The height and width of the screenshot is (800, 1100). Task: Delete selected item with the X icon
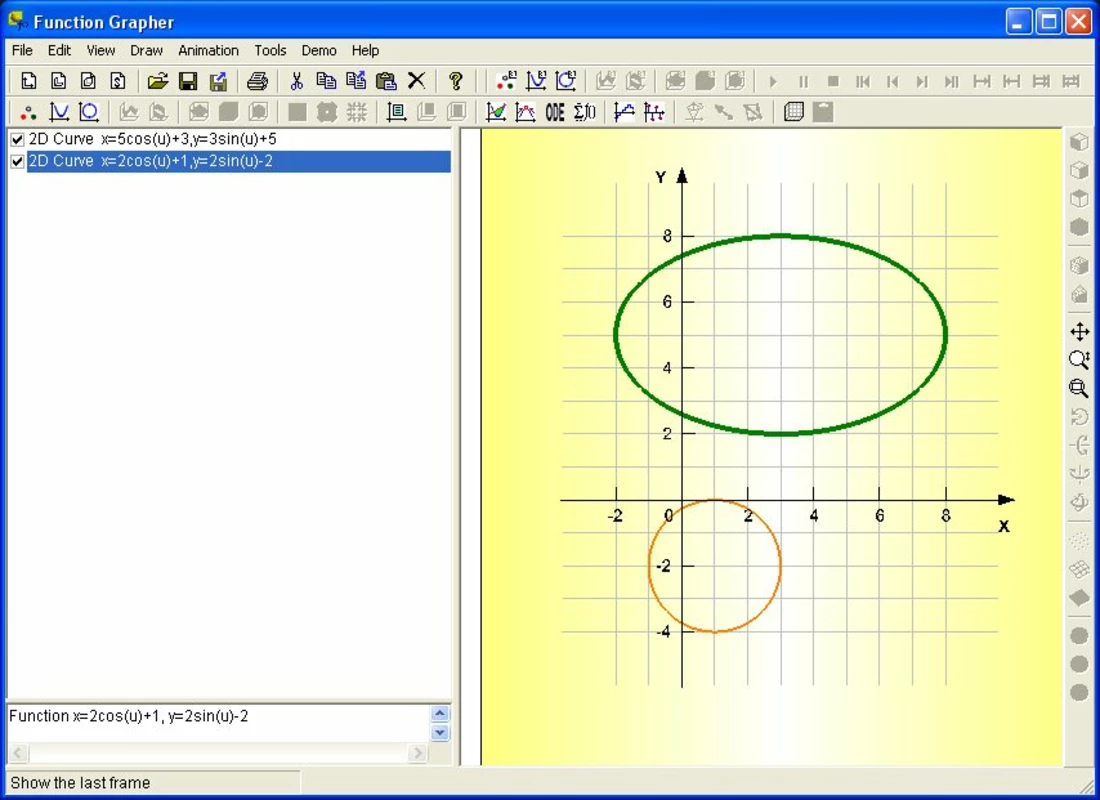click(x=417, y=81)
